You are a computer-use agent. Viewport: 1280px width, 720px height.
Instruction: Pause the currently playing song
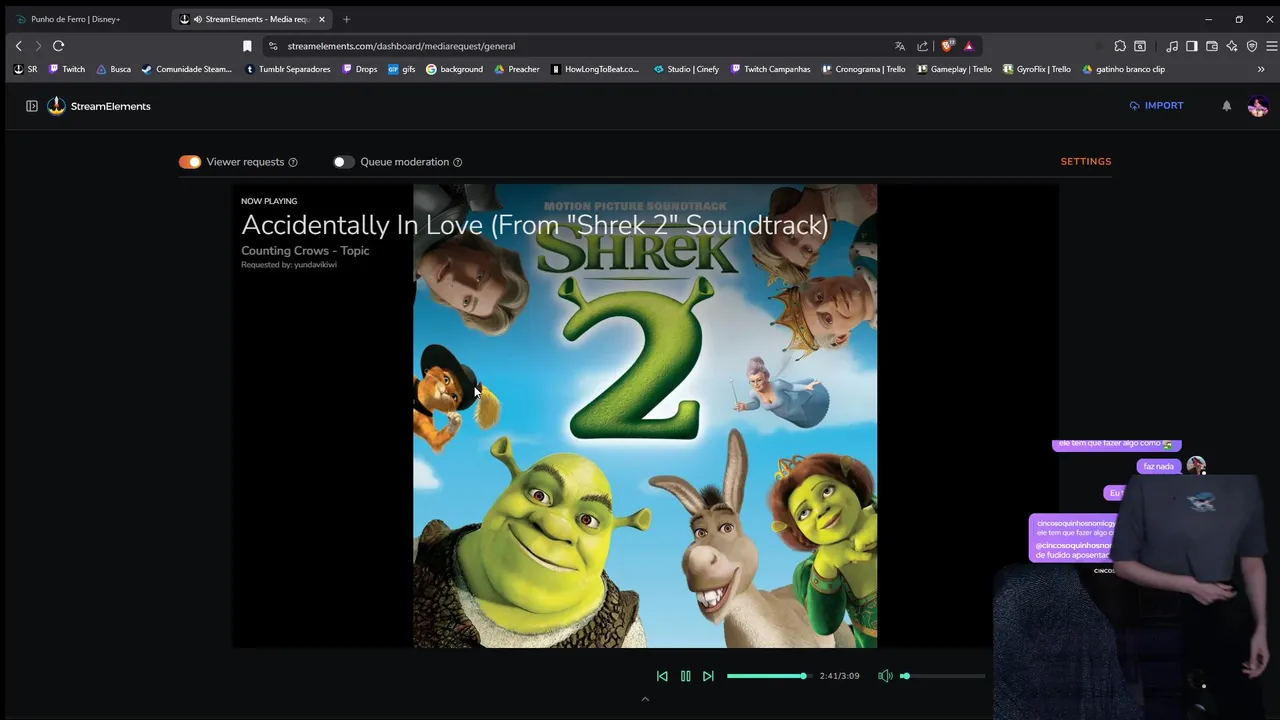685,676
